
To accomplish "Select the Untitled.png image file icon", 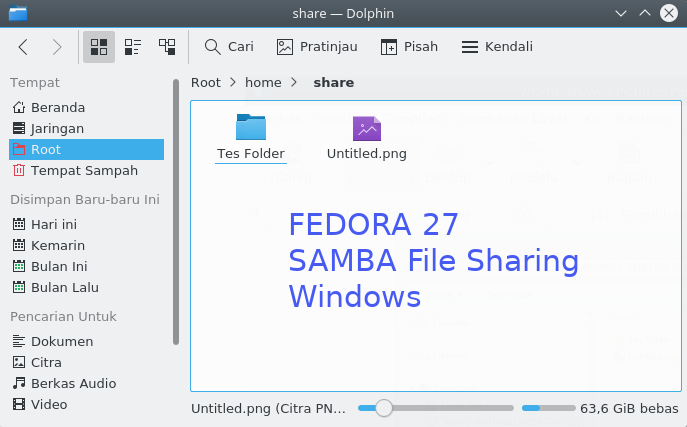I will click(x=367, y=128).
